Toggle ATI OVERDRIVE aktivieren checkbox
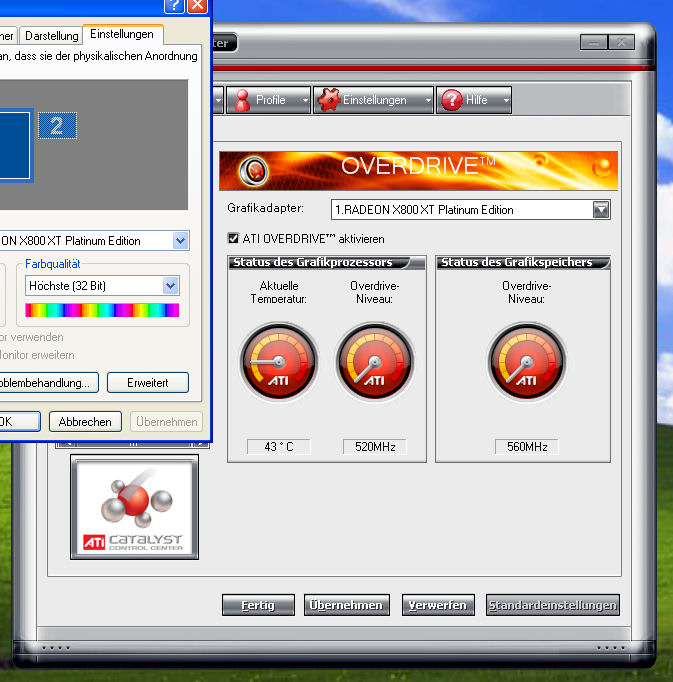The image size is (673, 682). click(233, 238)
